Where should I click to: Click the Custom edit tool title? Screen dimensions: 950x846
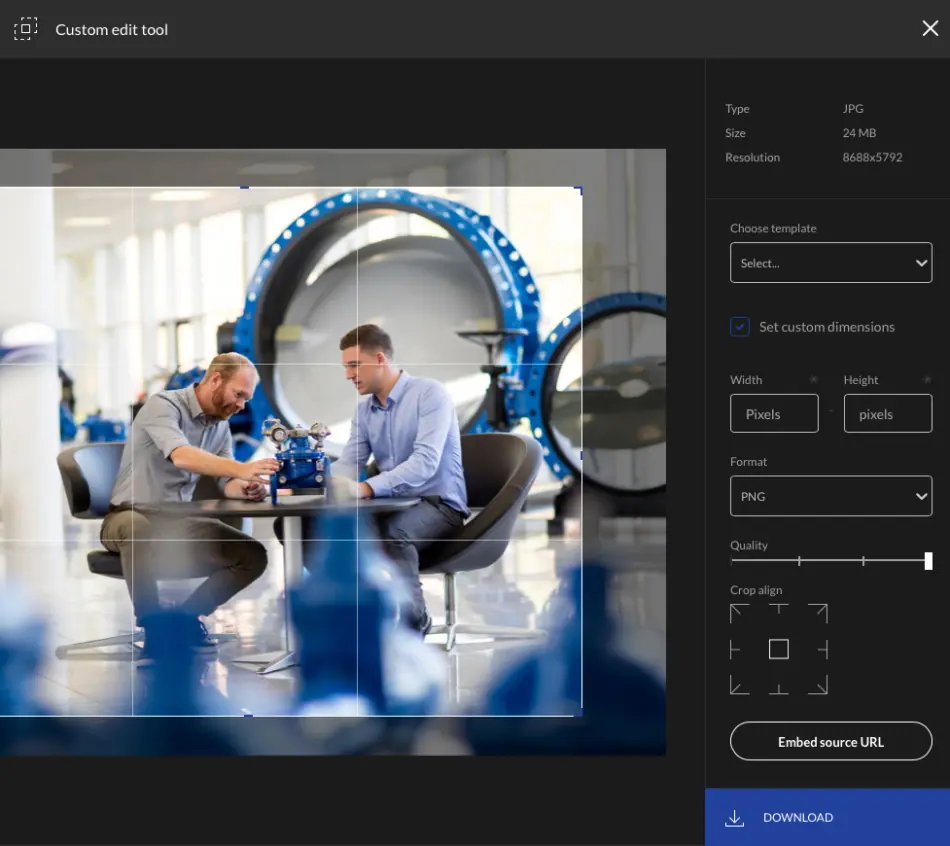coord(111,29)
